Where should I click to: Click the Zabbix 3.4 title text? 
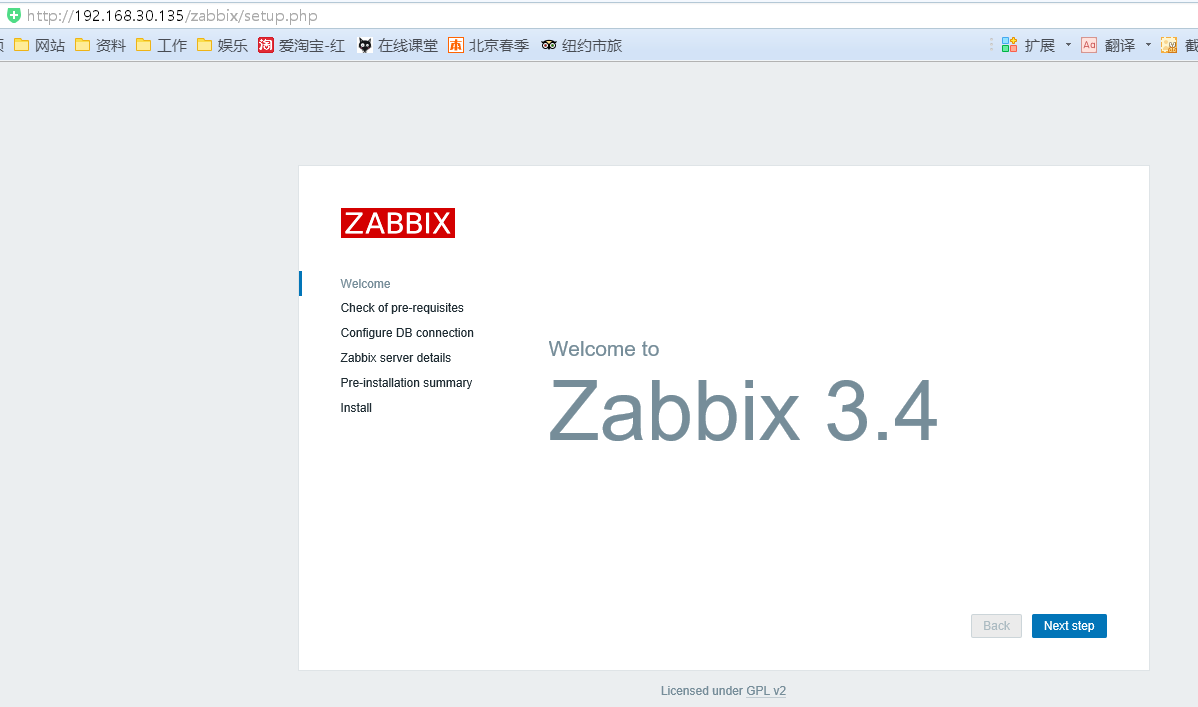(x=743, y=411)
